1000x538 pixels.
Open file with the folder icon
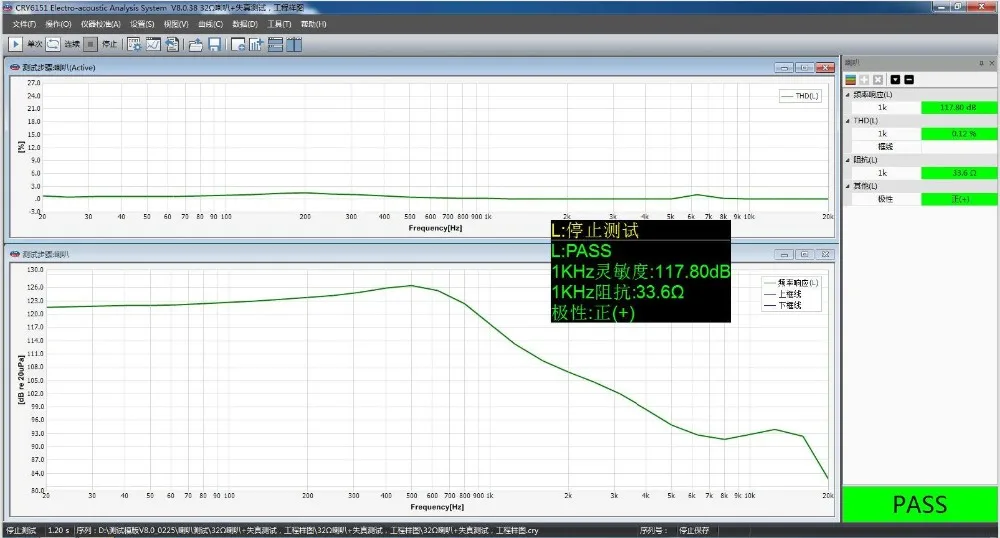pos(196,44)
